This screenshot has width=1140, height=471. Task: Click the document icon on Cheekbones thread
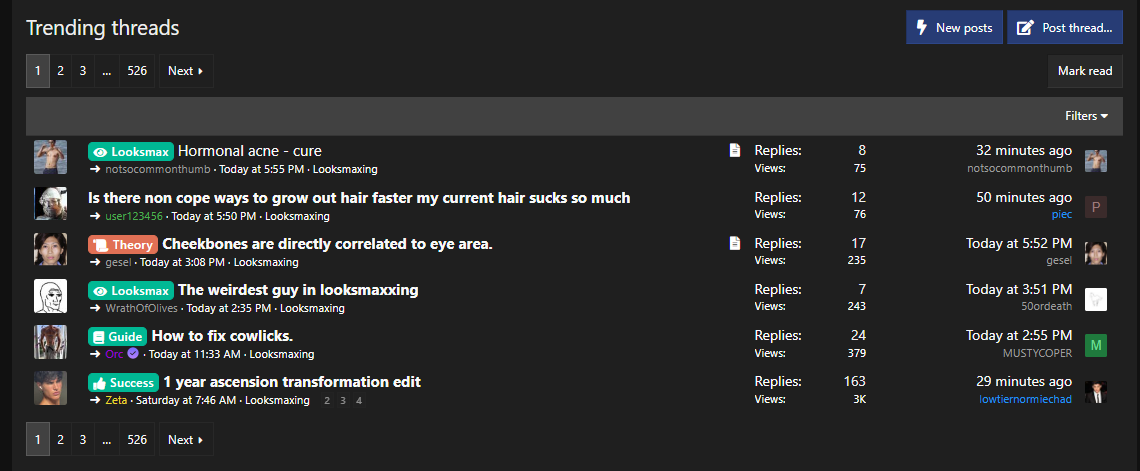[735, 243]
